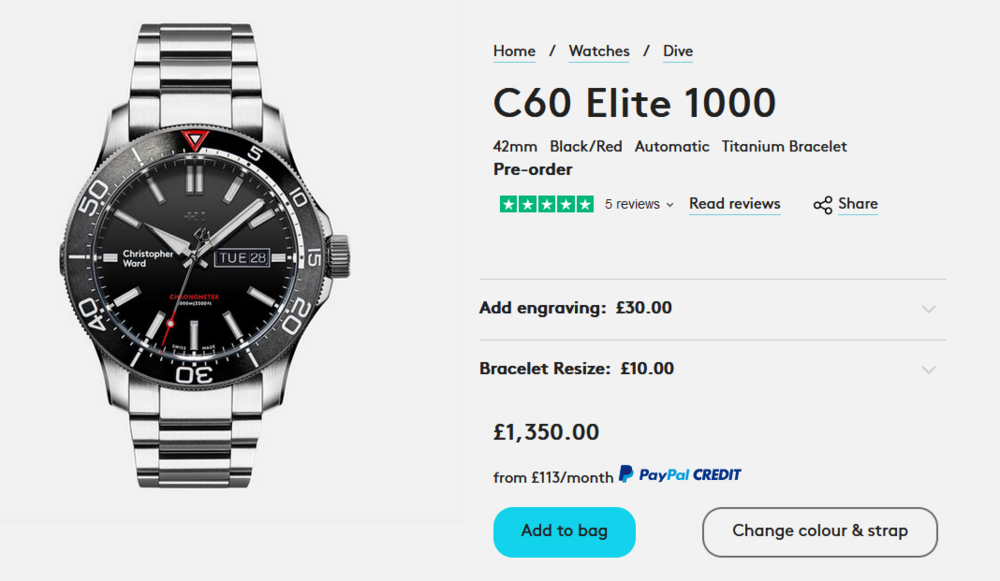Image resolution: width=1000 pixels, height=581 pixels.
Task: Click the green Trustpilot star rating
Action: [x=546, y=204]
